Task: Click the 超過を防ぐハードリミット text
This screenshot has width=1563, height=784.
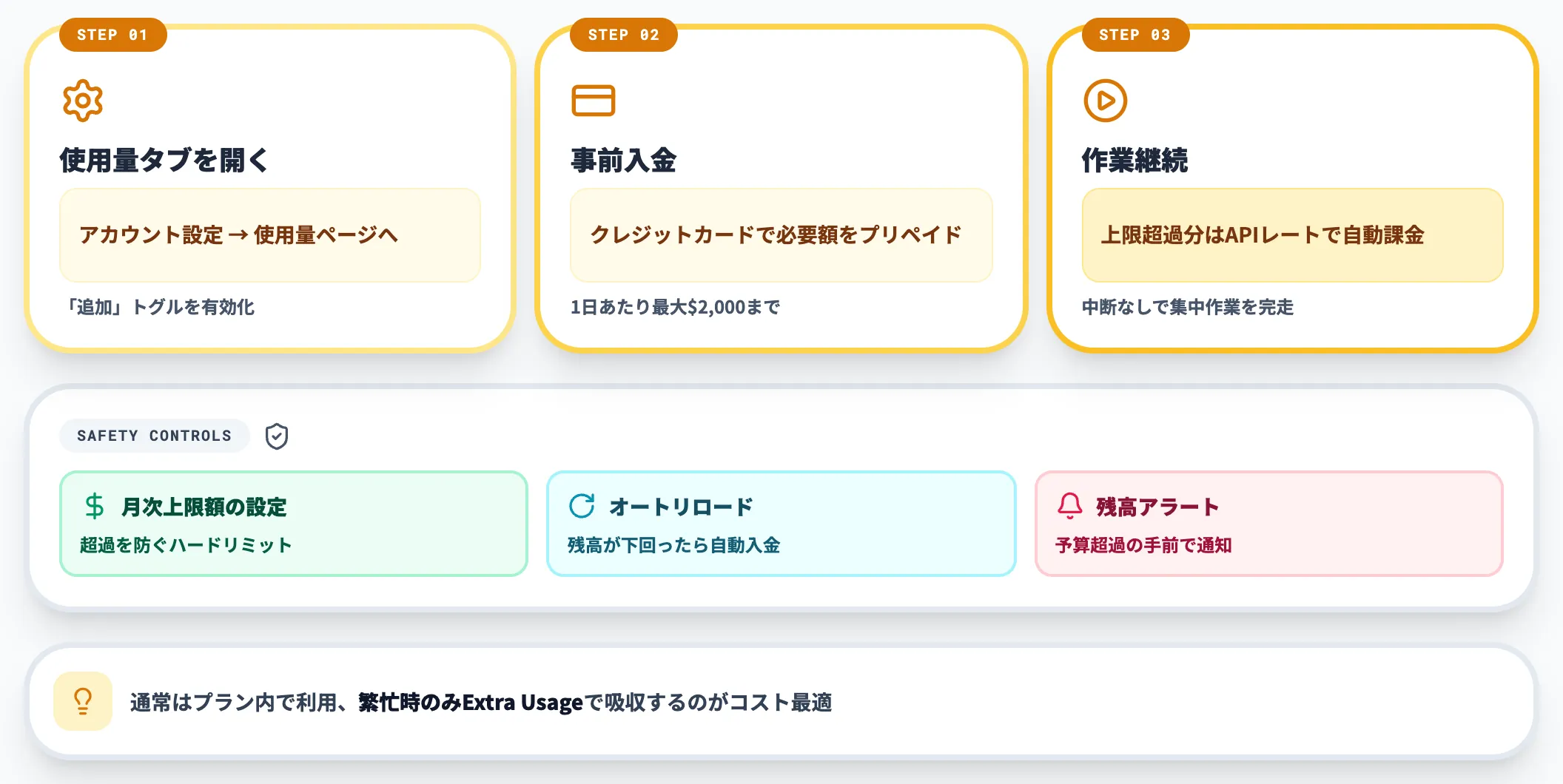Action: pyautogui.click(x=186, y=545)
